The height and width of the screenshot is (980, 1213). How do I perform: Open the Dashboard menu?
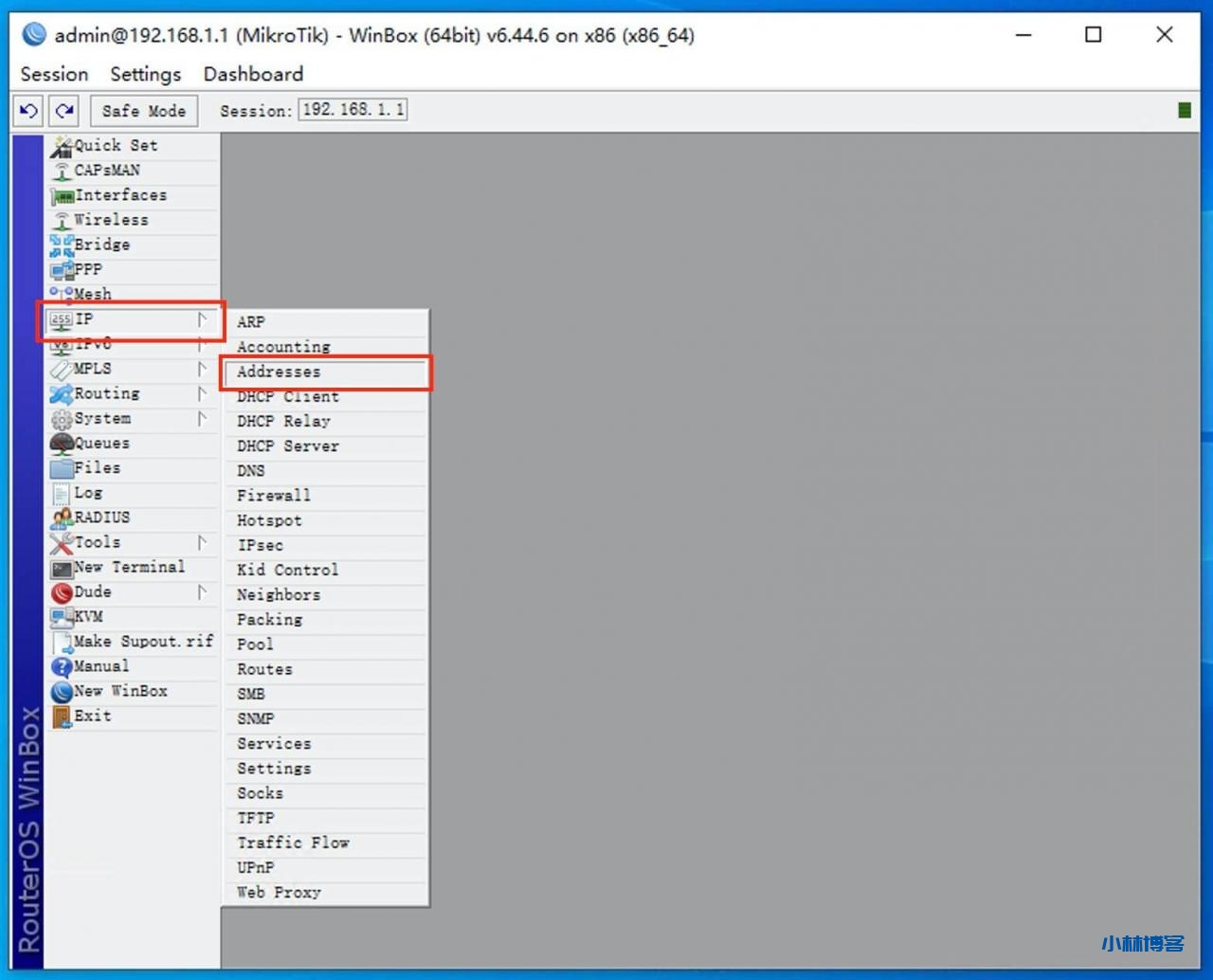253,74
